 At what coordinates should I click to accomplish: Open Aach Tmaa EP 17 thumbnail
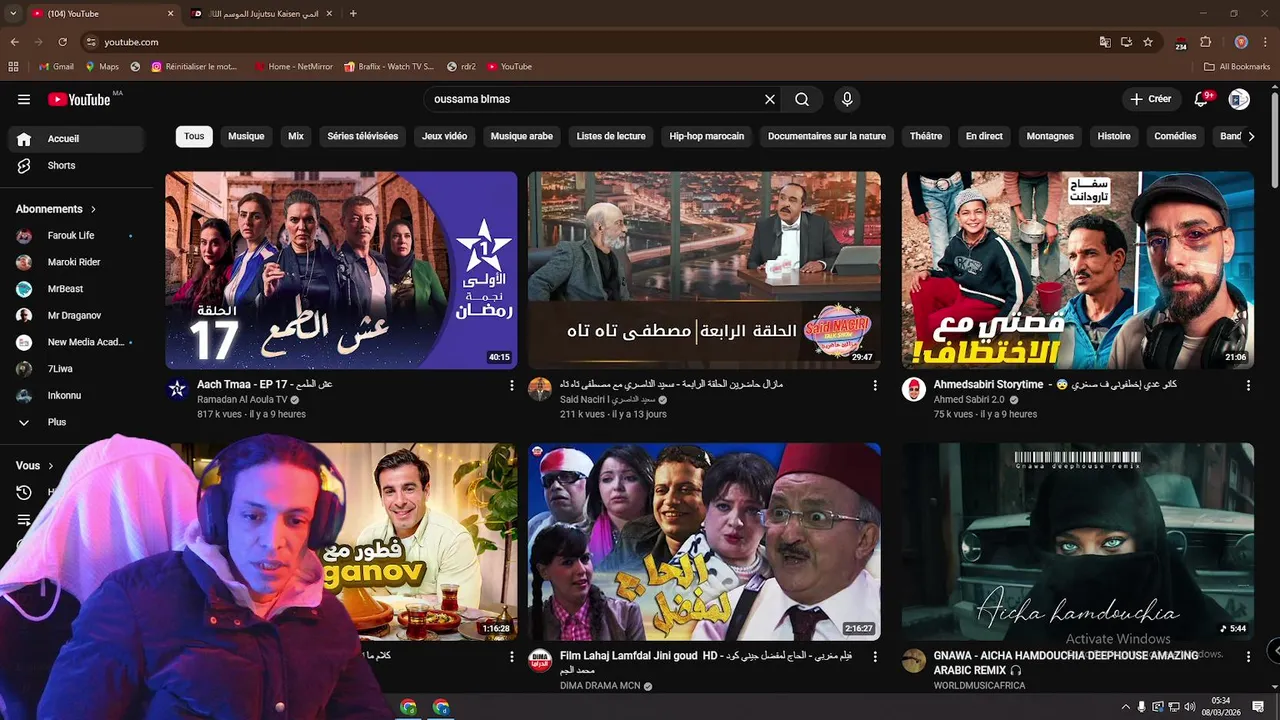click(341, 270)
